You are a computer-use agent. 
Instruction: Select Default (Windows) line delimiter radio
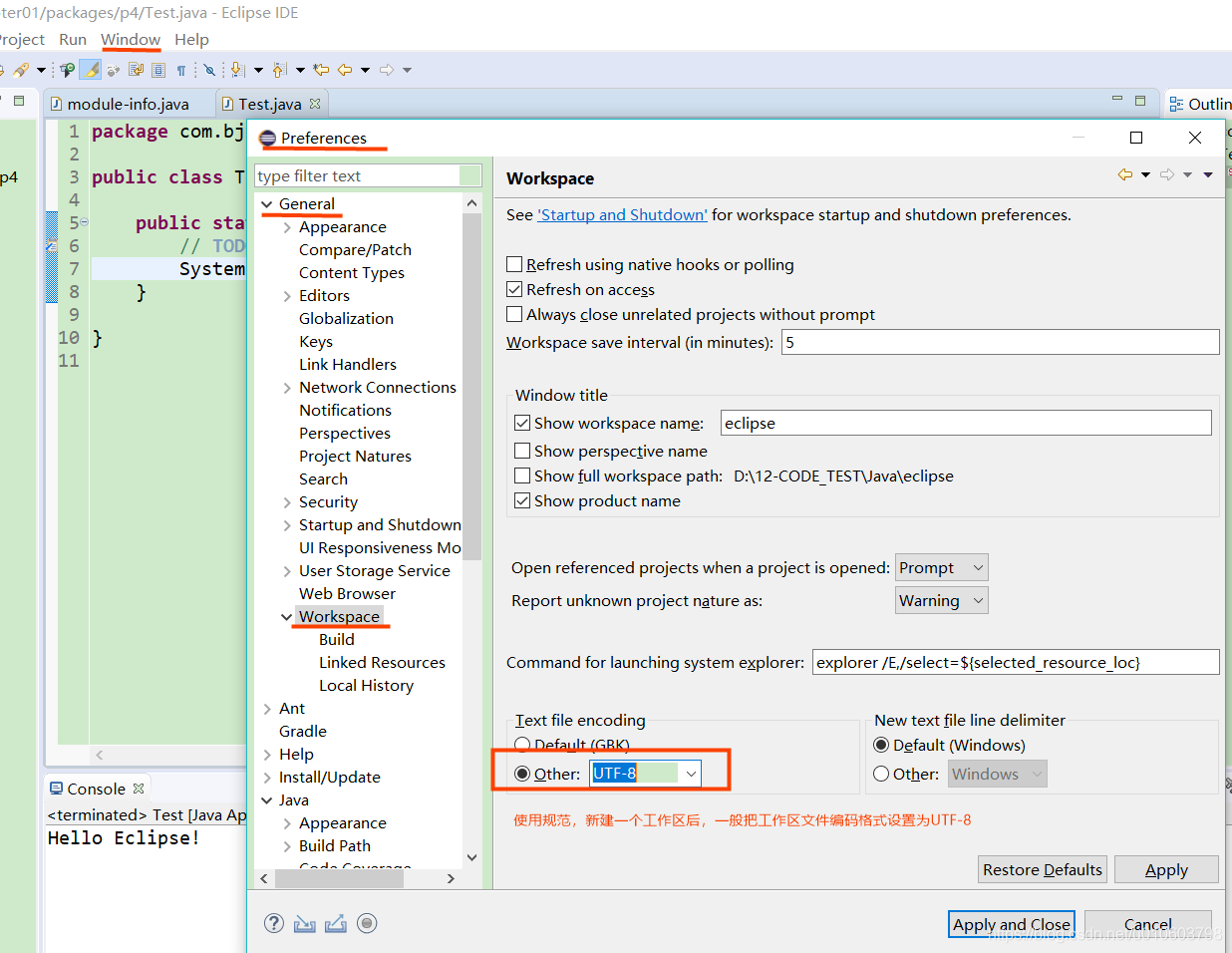tap(881, 745)
